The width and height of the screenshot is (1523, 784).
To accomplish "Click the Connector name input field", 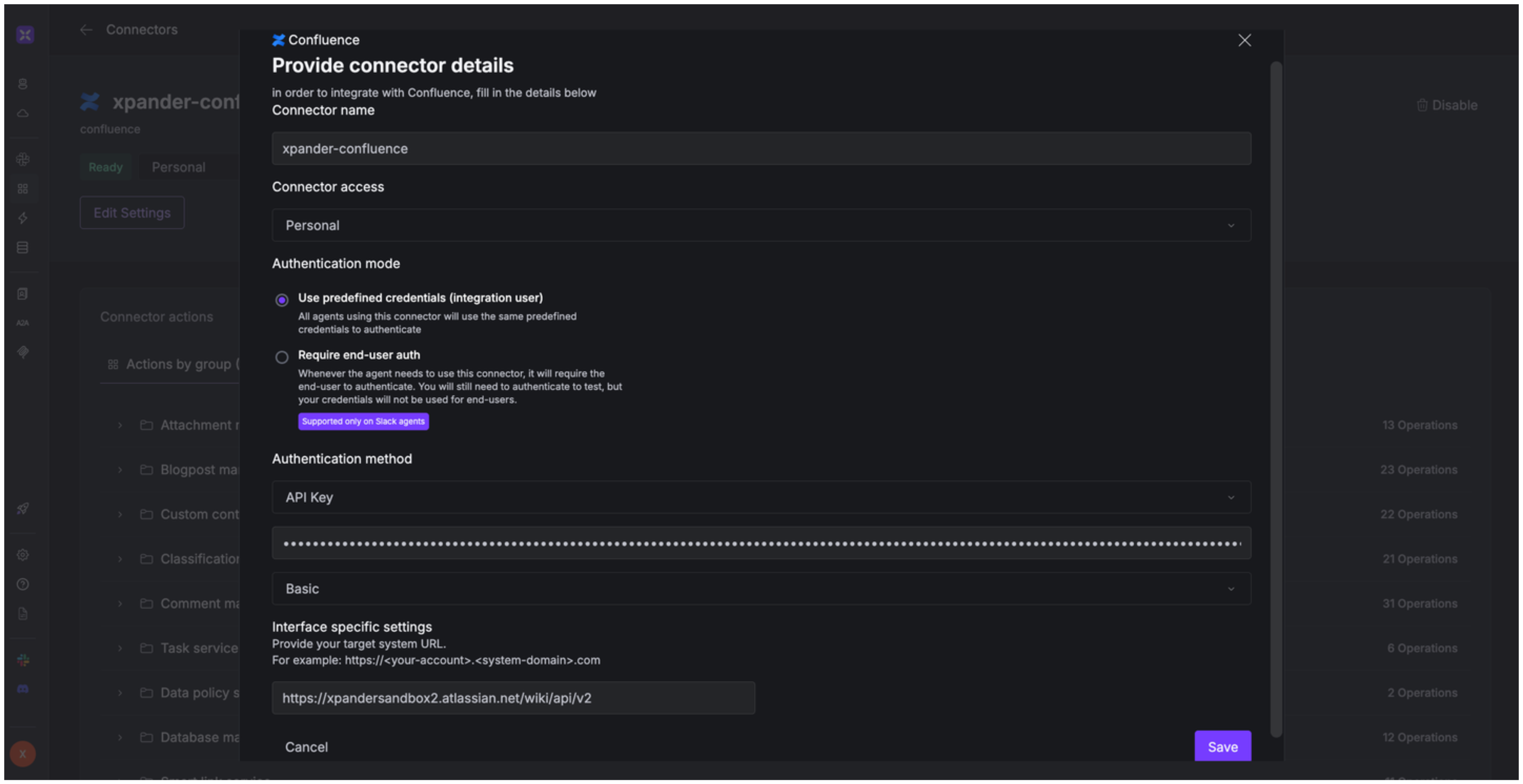I will pos(761,149).
